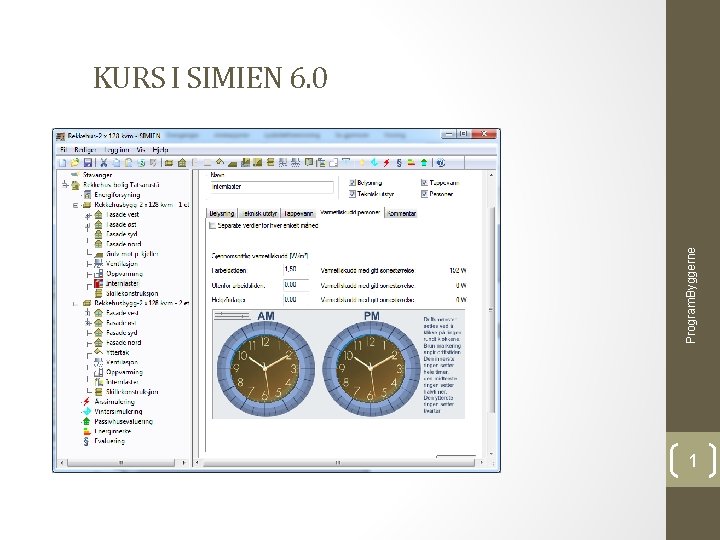Open the Vis menu
Viewport: 720px width, 540px height.
(141, 150)
